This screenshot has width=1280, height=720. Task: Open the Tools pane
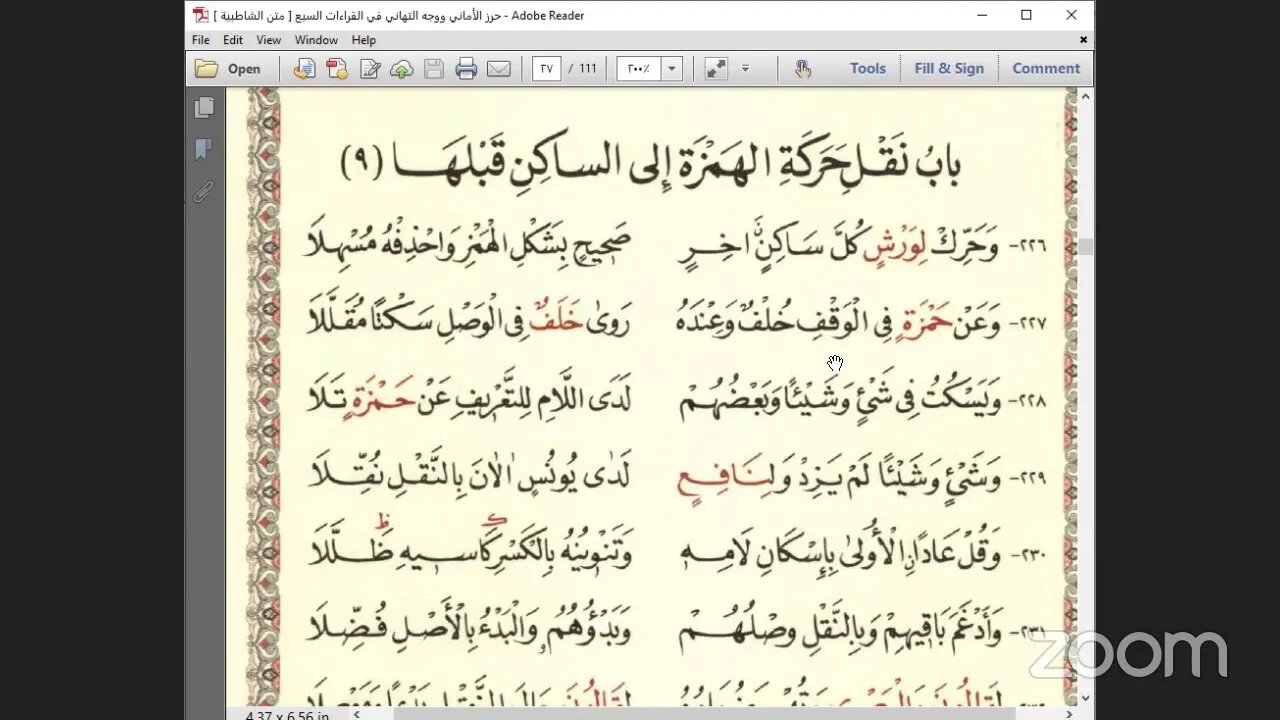coord(867,69)
